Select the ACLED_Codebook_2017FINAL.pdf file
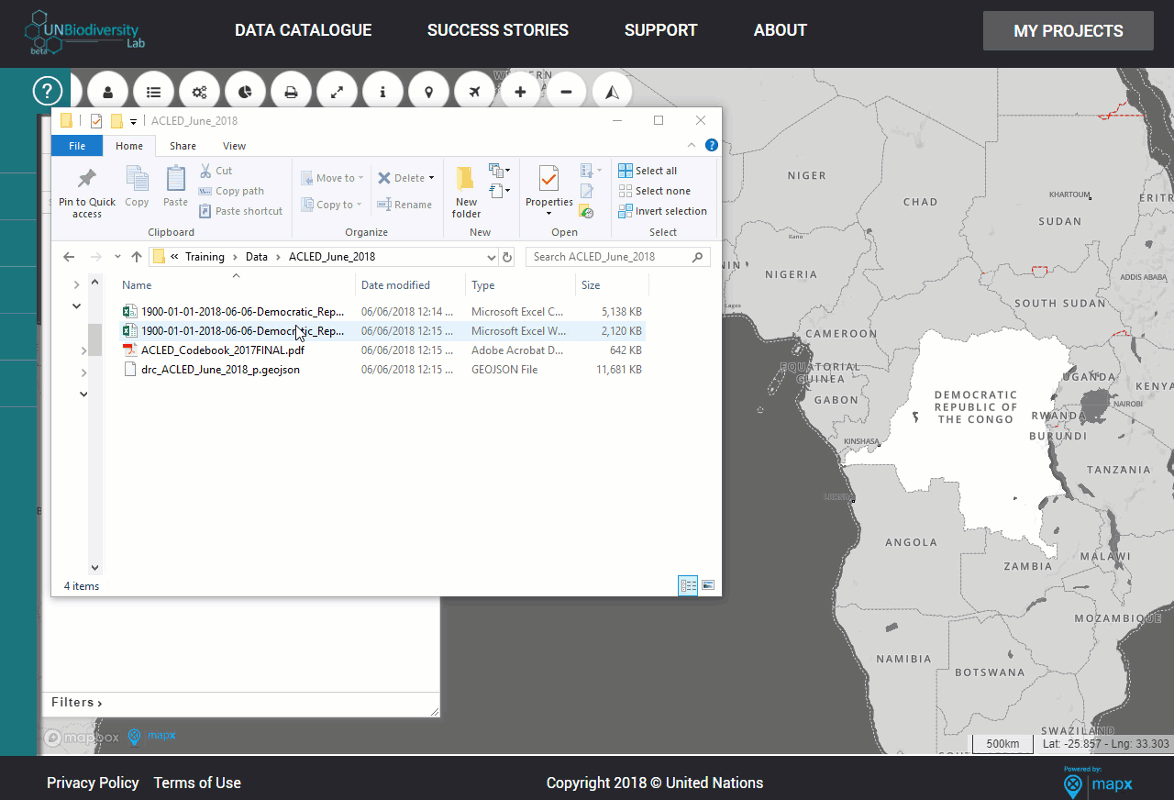Viewport: 1174px width, 800px height. pyautogui.click(x=222, y=350)
